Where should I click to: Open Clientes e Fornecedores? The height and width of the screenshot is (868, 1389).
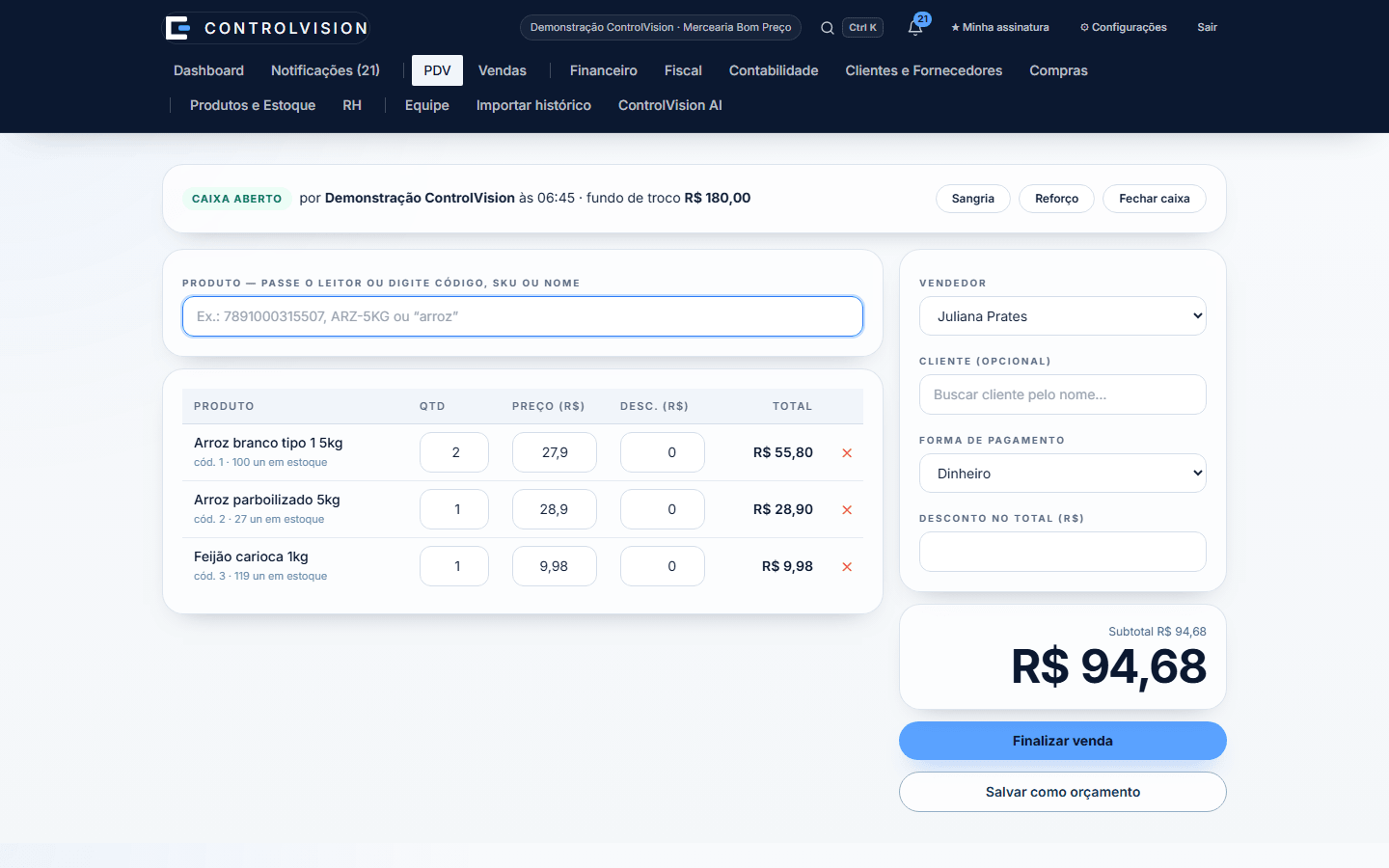coord(924,70)
